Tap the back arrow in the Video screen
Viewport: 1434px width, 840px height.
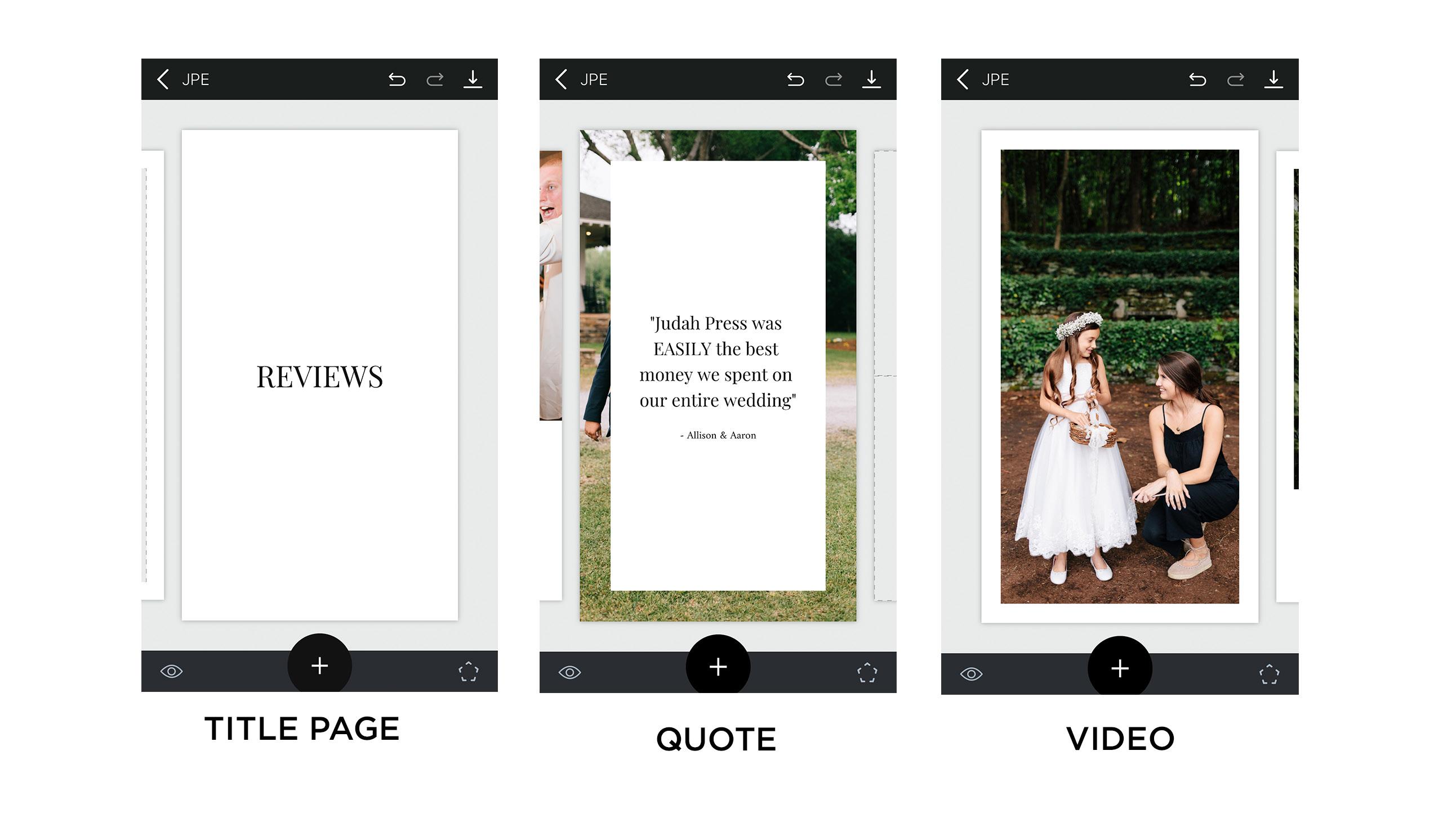pyautogui.click(x=963, y=79)
